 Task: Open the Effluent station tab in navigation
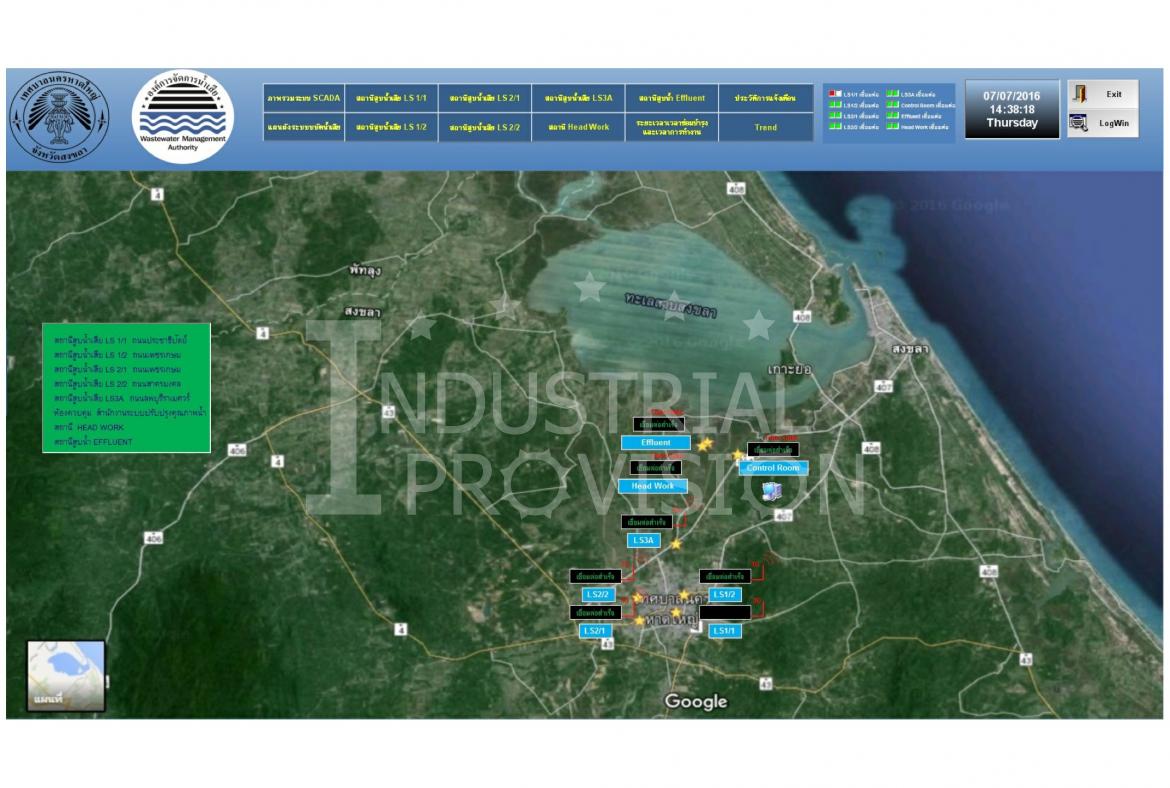tap(671, 98)
